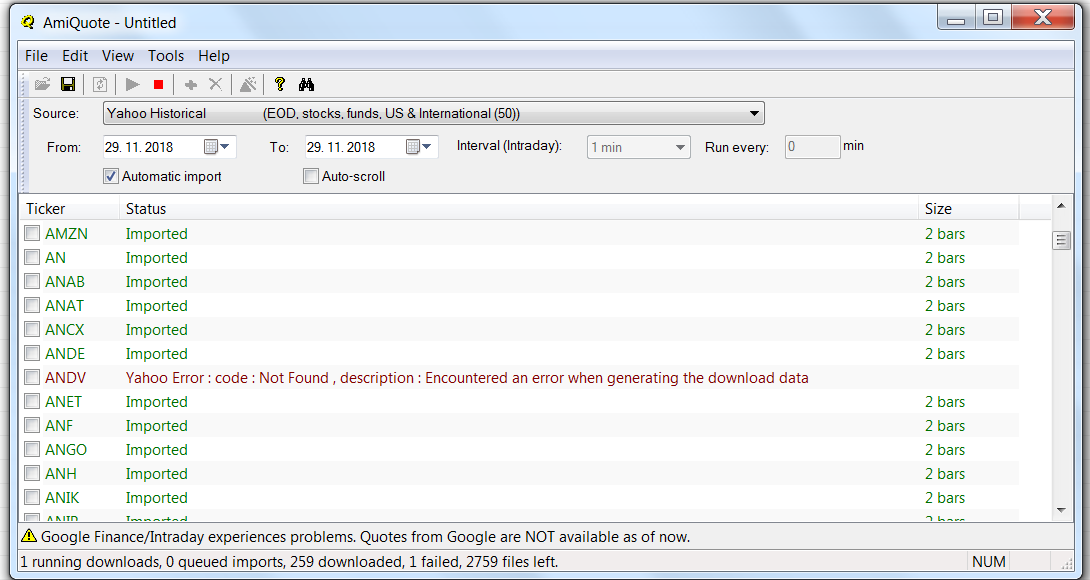This screenshot has width=1090, height=580.
Task: Enable the Auto-scroll checkbox
Action: 311,176
